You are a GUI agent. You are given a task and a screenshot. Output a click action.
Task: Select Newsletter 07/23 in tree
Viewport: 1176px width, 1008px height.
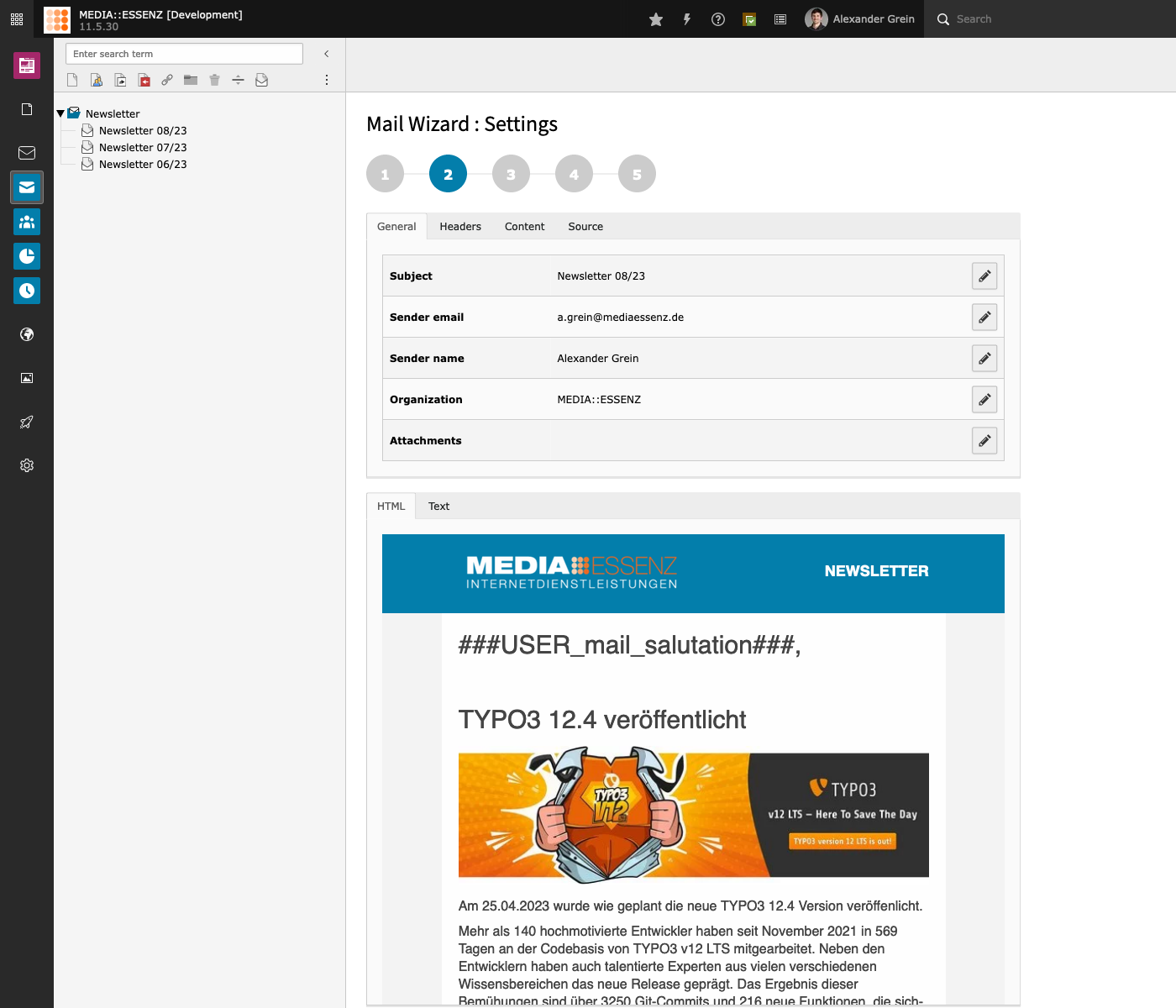tap(143, 147)
